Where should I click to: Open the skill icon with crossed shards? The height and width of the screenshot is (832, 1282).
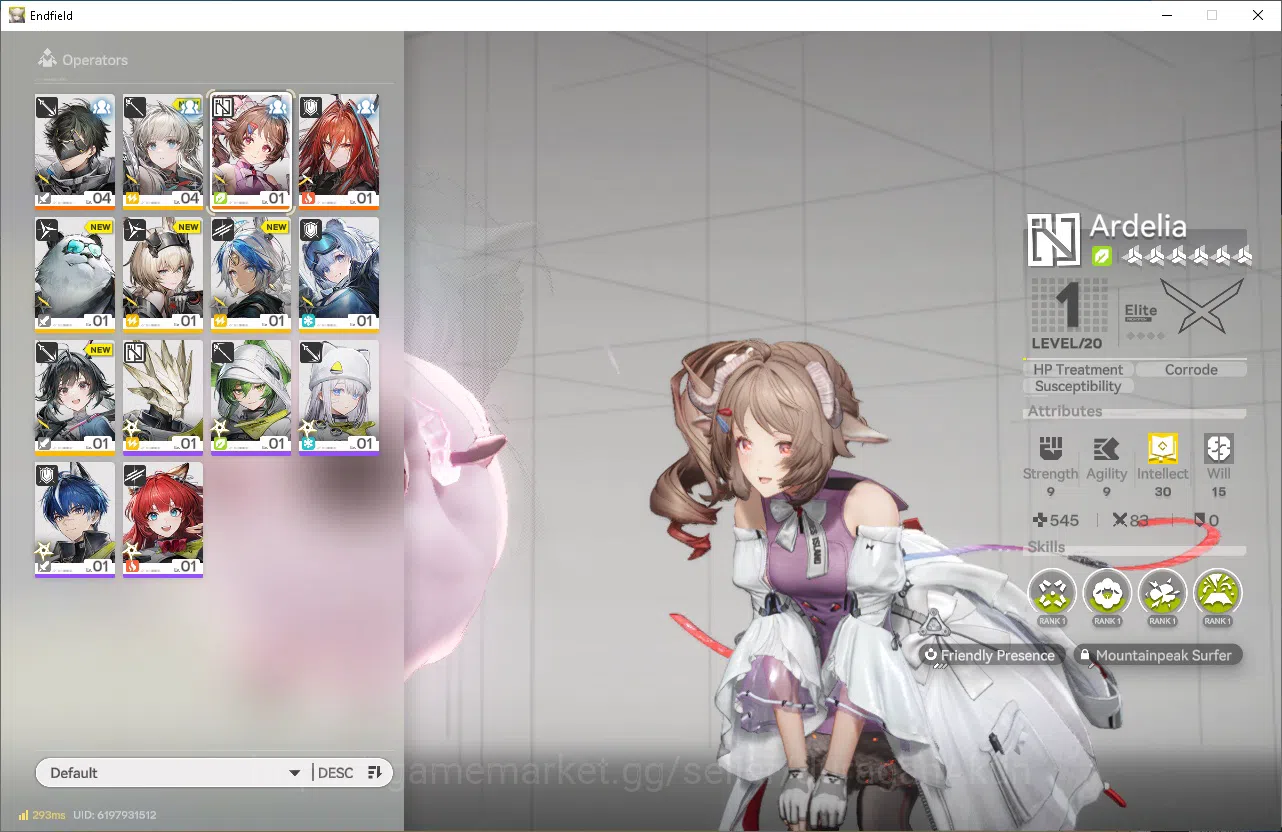(x=1052, y=593)
